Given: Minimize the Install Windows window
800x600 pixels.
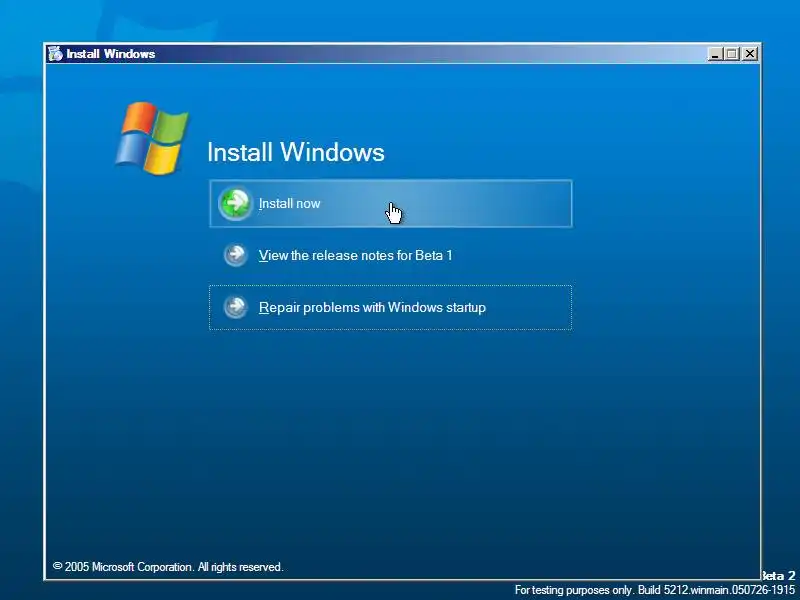Looking at the screenshot, I should click(x=715, y=54).
